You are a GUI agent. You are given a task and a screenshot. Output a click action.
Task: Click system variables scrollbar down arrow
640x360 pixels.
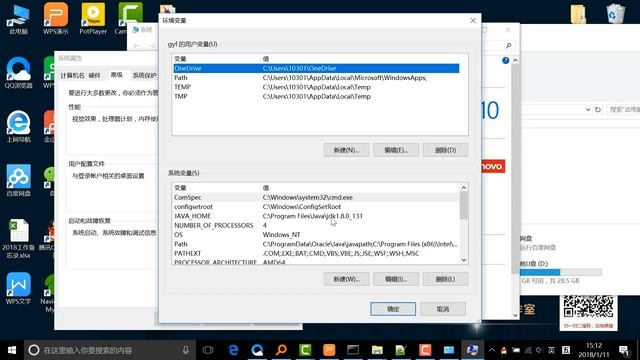pos(464,260)
